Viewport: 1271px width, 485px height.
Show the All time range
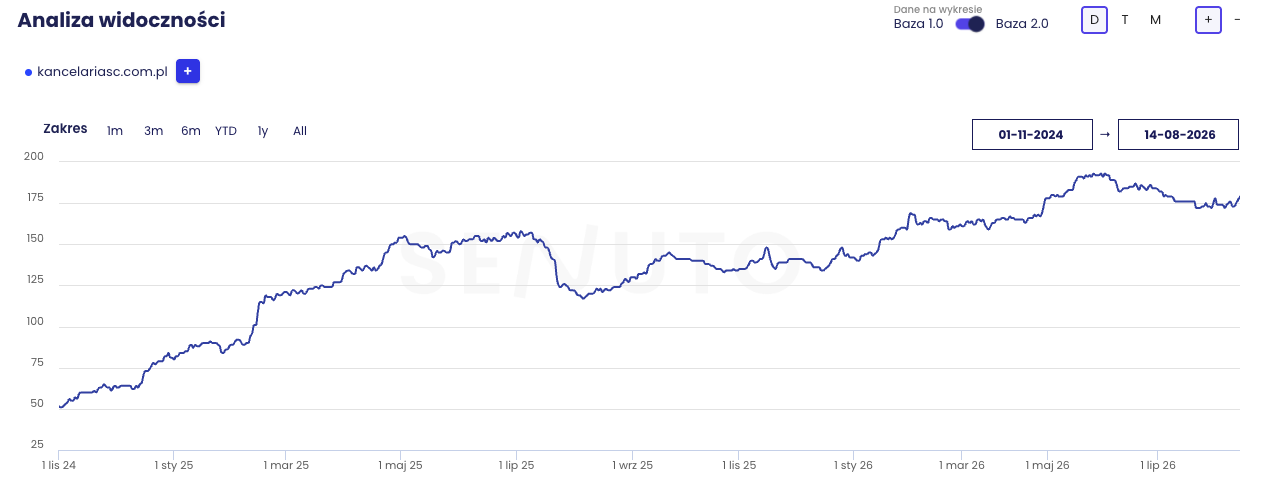(x=300, y=131)
